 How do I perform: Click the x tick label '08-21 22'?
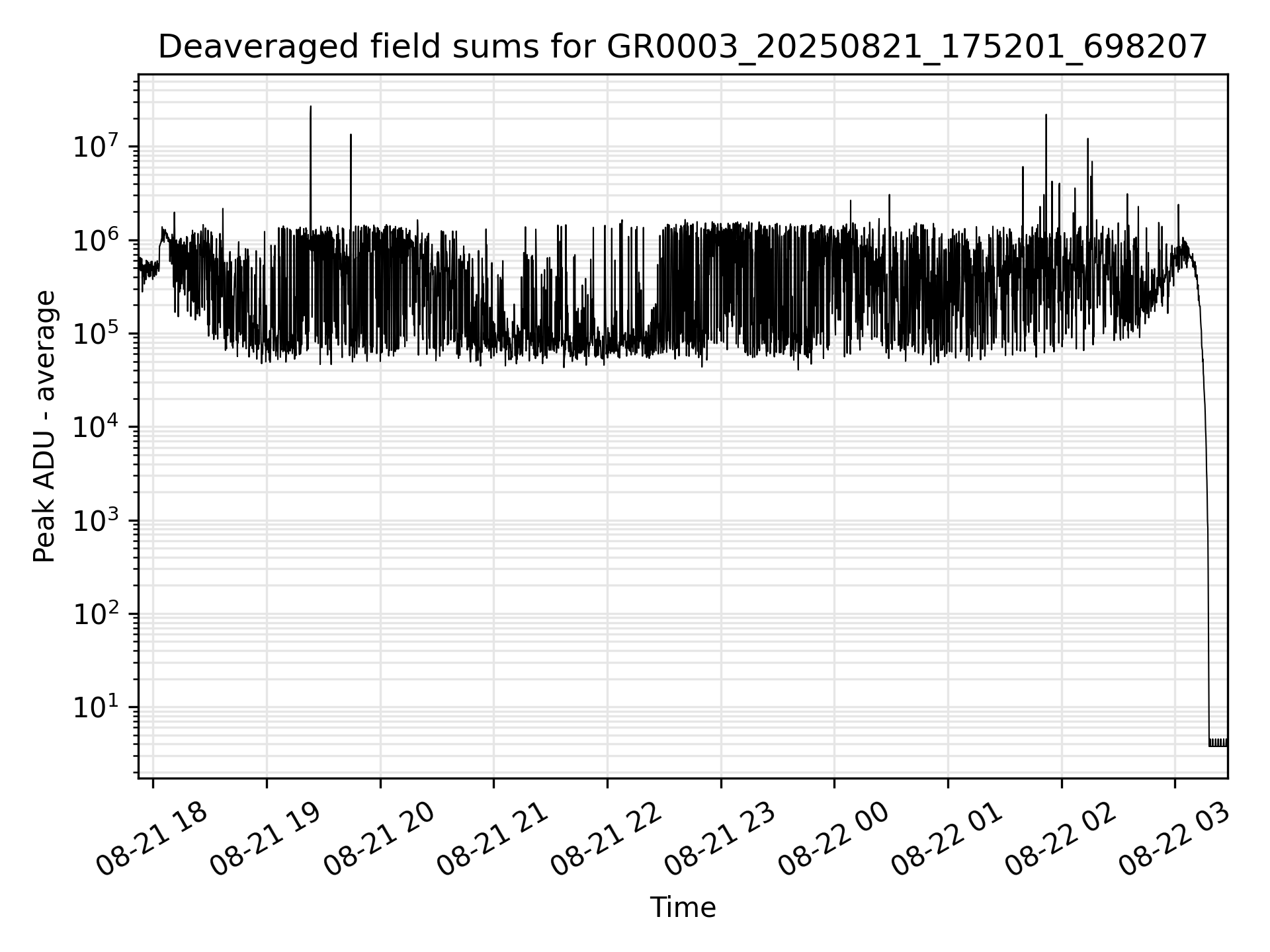click(607, 840)
